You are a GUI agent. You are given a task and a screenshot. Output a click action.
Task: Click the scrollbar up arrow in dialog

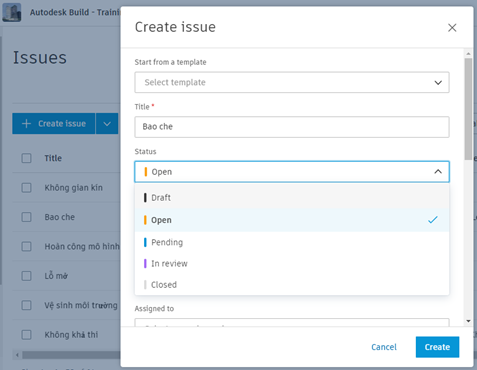click(x=468, y=54)
